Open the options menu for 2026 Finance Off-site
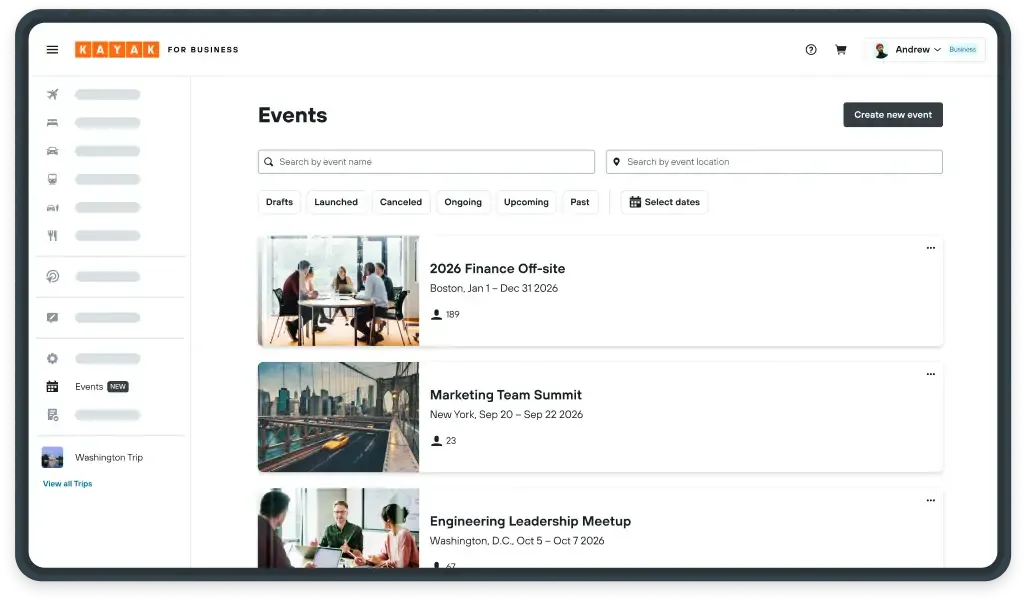This screenshot has height=603, width=1027. coord(930,248)
